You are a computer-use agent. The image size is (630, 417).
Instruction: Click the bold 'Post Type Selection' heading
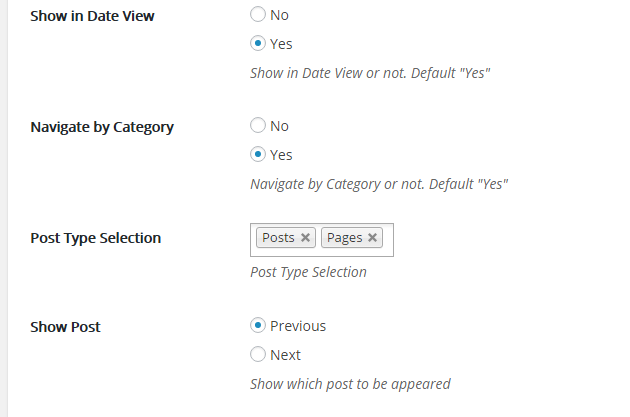tap(96, 238)
